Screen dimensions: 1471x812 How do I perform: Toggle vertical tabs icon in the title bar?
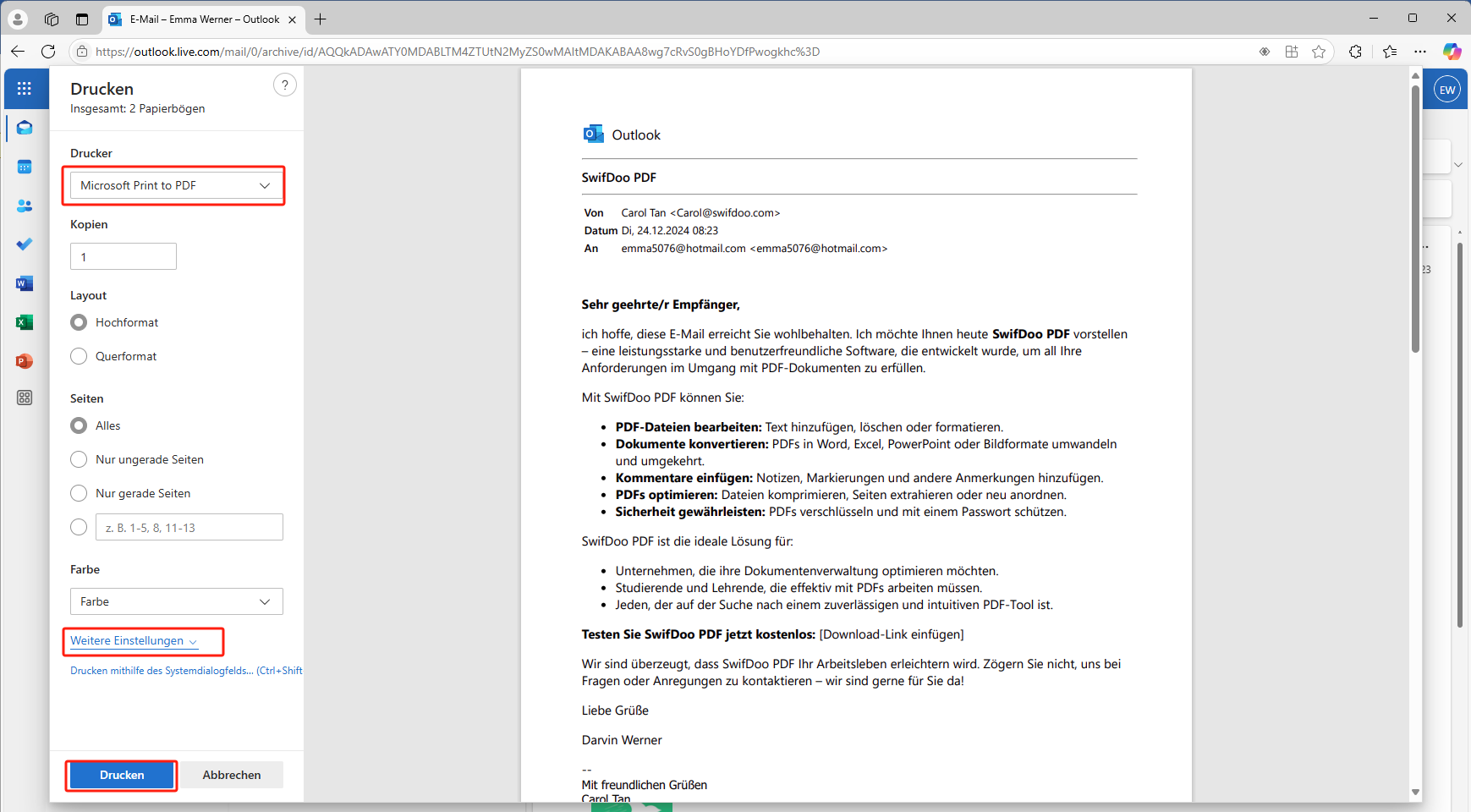click(82, 19)
